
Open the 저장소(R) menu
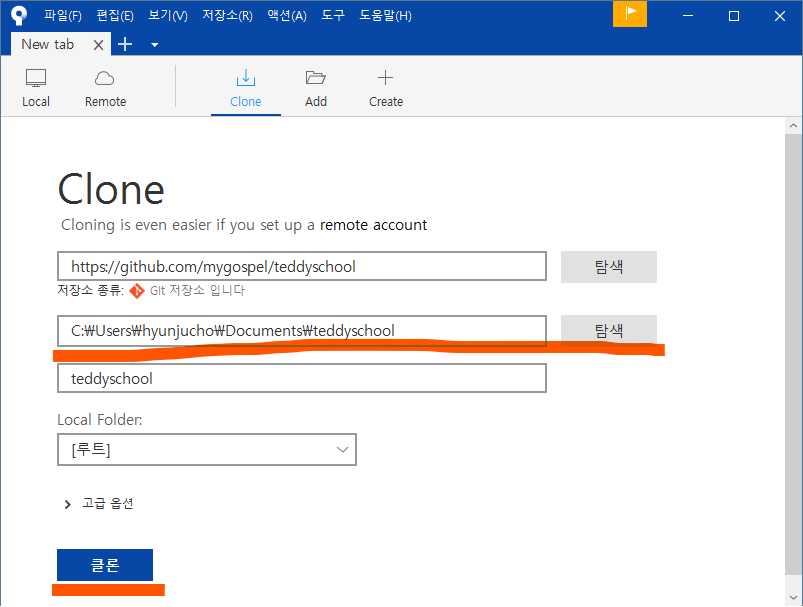coord(227,16)
